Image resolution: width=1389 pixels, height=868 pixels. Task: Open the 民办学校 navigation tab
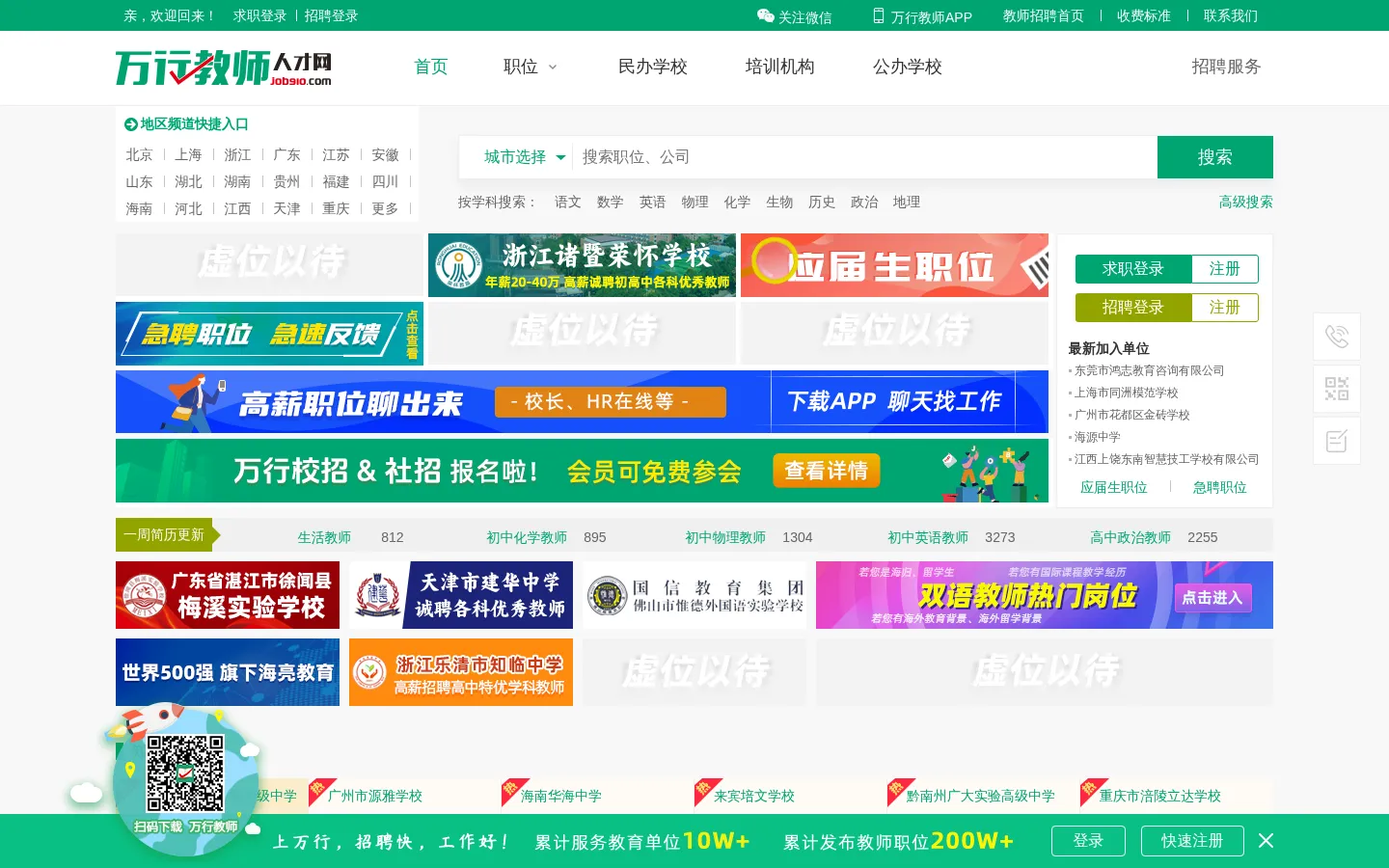point(653,67)
